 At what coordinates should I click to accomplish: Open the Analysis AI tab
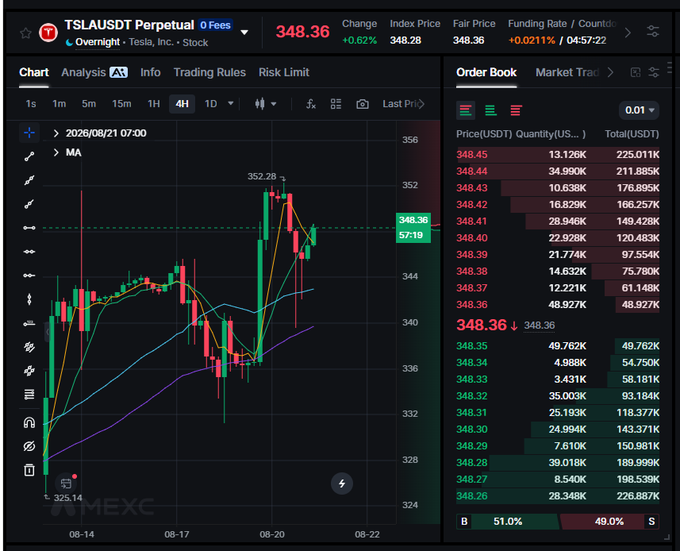pyautogui.click(x=94, y=72)
